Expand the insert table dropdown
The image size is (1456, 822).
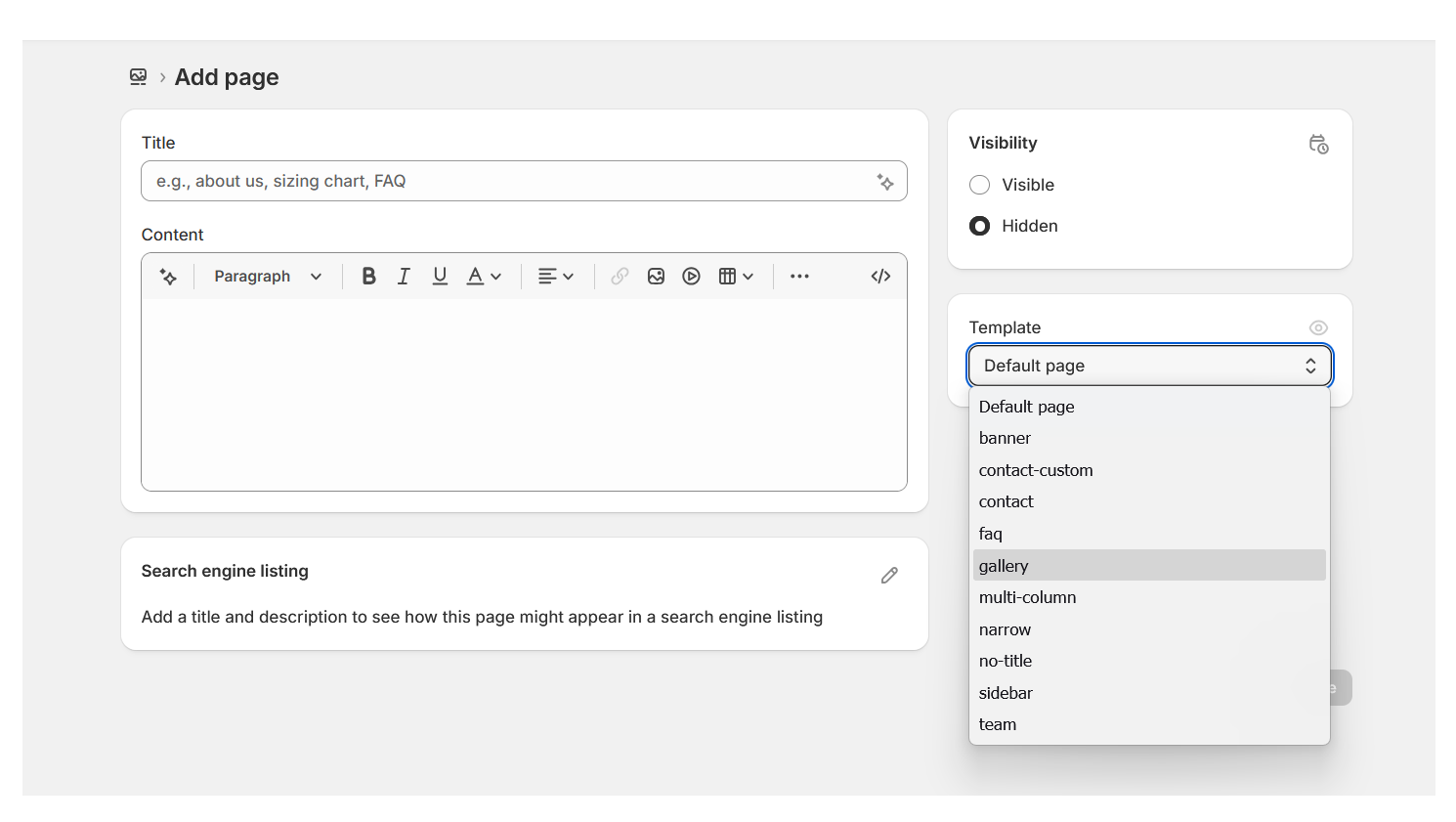click(x=736, y=277)
